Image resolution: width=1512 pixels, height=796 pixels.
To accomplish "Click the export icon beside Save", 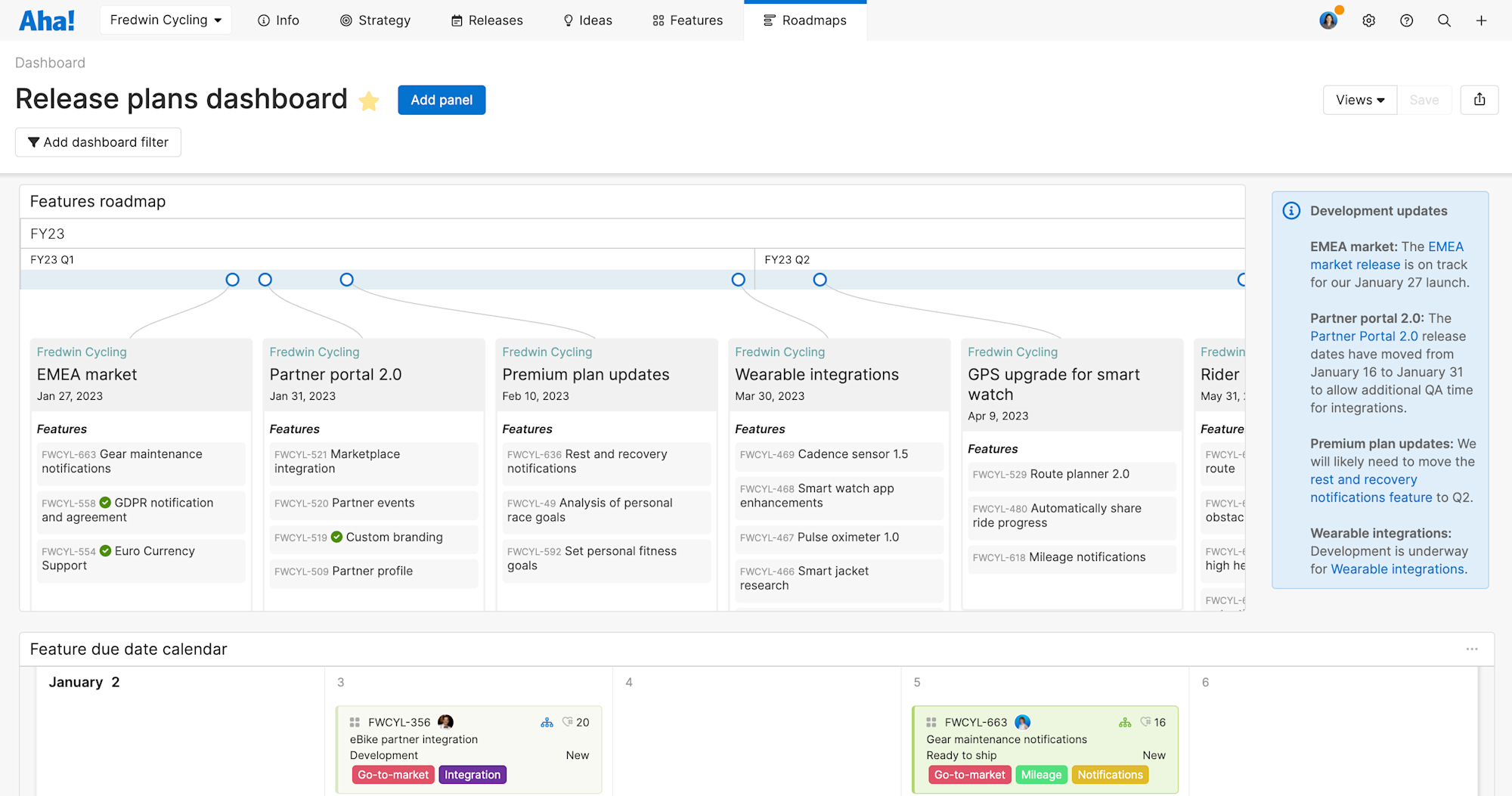I will (x=1479, y=99).
